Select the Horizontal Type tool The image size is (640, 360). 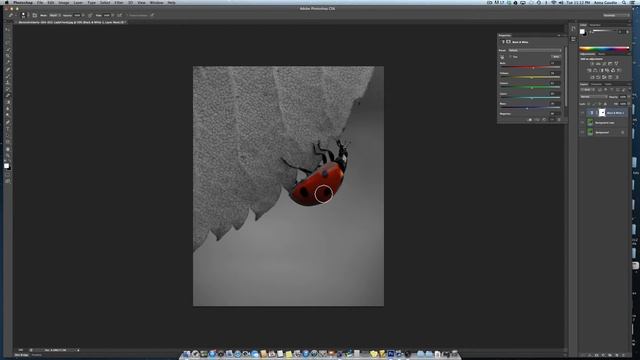[x=8, y=129]
